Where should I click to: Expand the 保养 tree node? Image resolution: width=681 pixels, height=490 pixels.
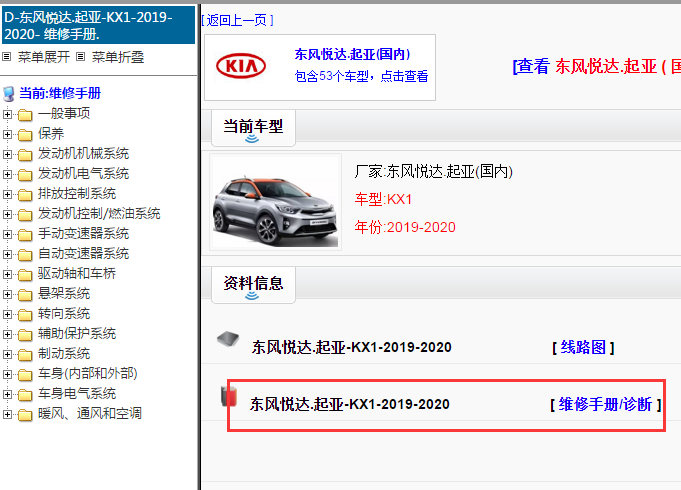(x=7, y=134)
